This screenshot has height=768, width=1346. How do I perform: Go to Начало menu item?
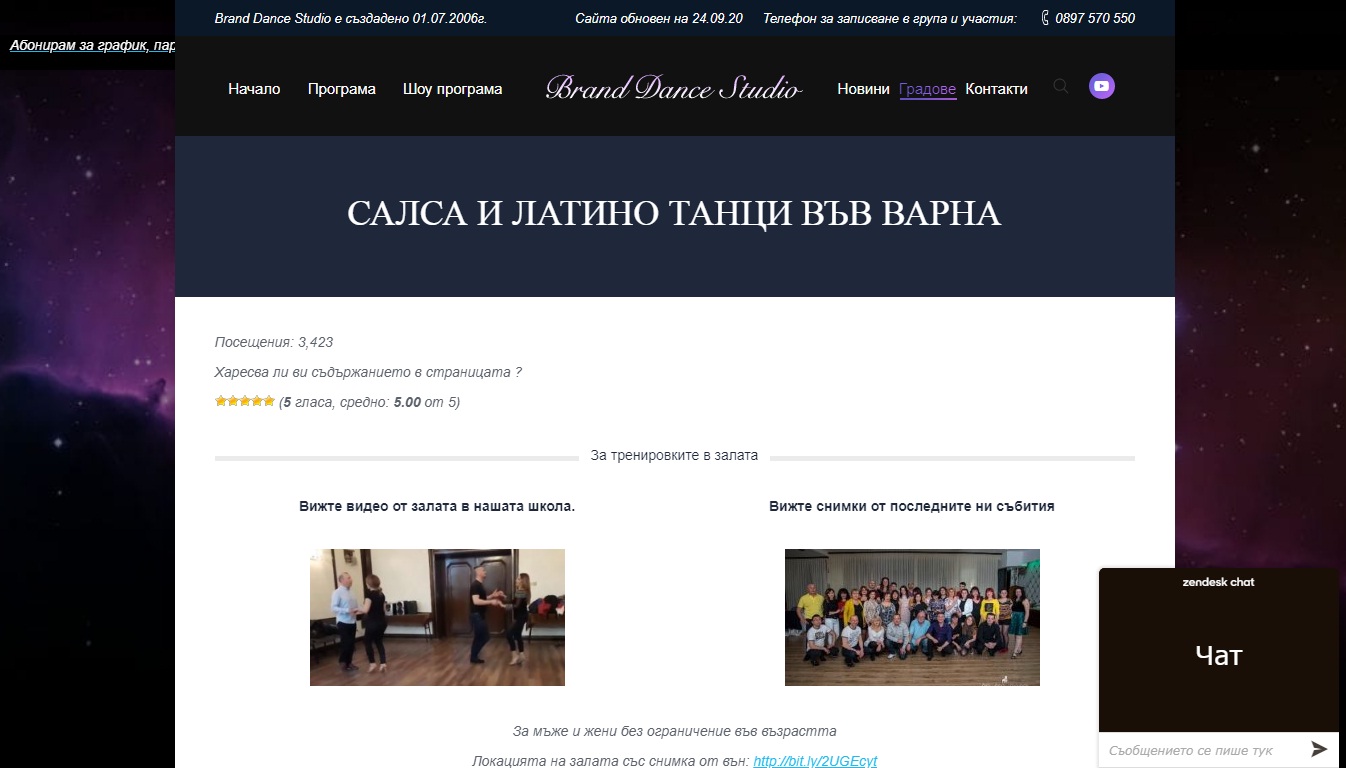254,89
